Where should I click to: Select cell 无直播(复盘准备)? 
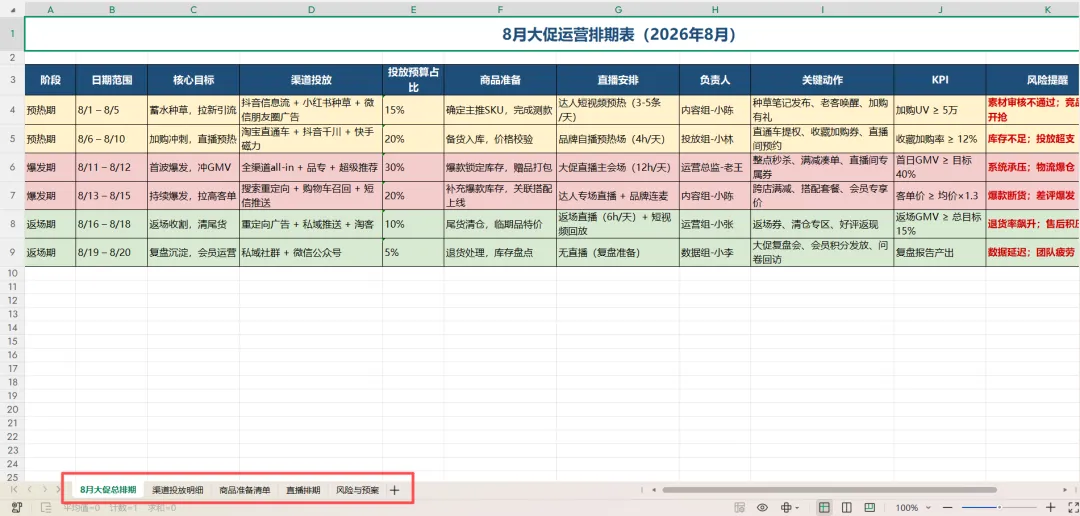[618, 252]
